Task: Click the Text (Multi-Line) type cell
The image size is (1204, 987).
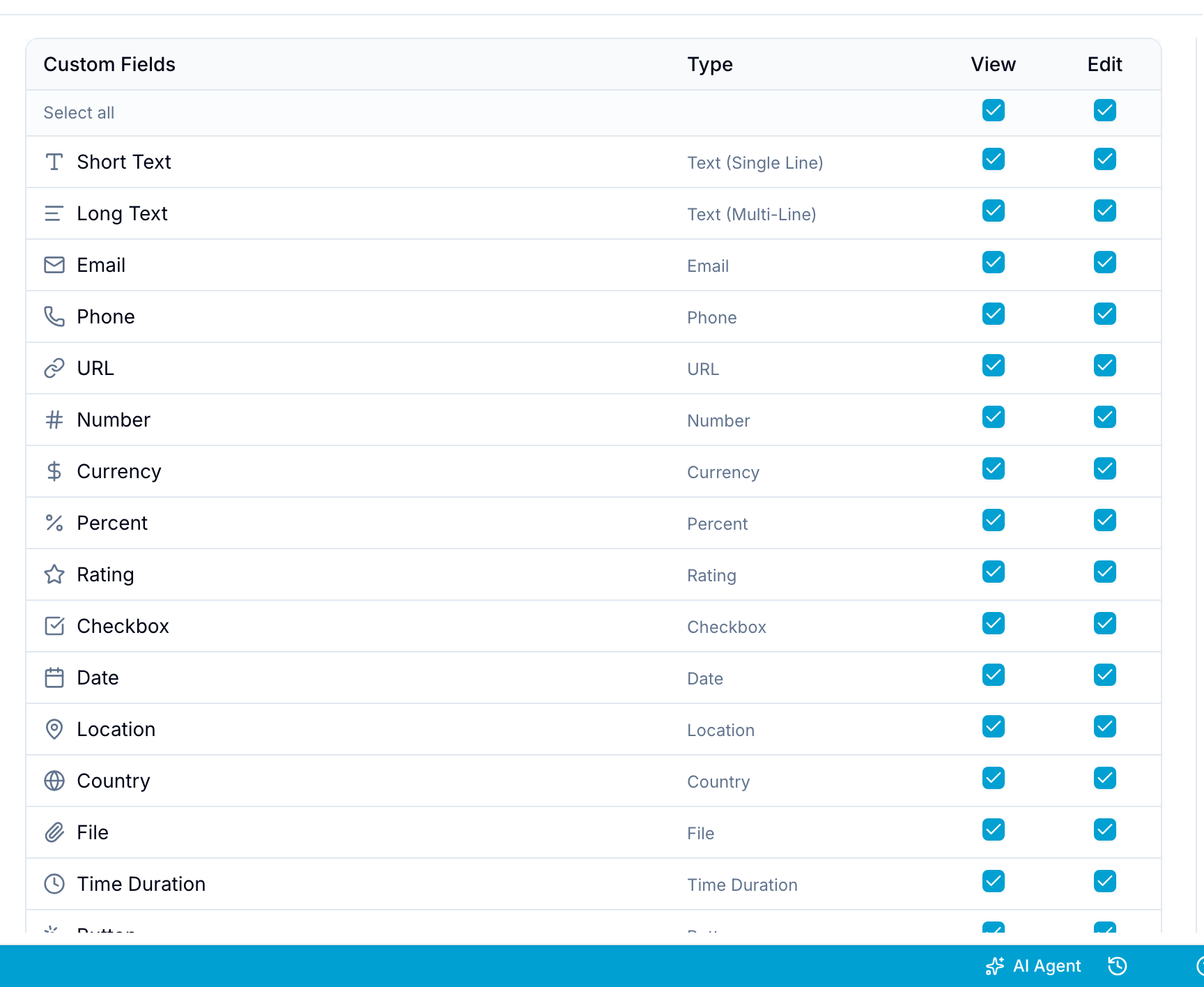Action: pyautogui.click(x=752, y=214)
